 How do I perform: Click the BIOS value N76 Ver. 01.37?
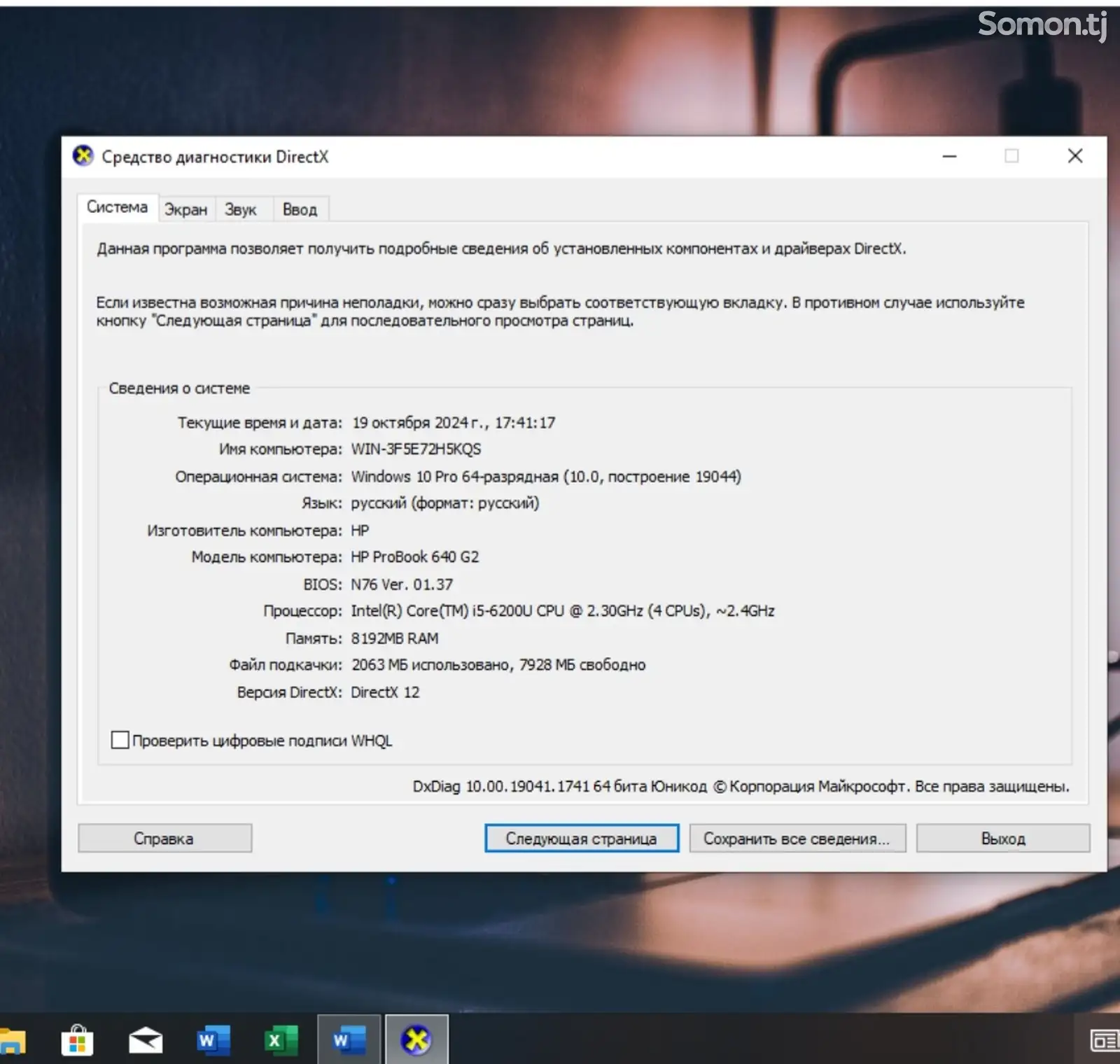(401, 584)
